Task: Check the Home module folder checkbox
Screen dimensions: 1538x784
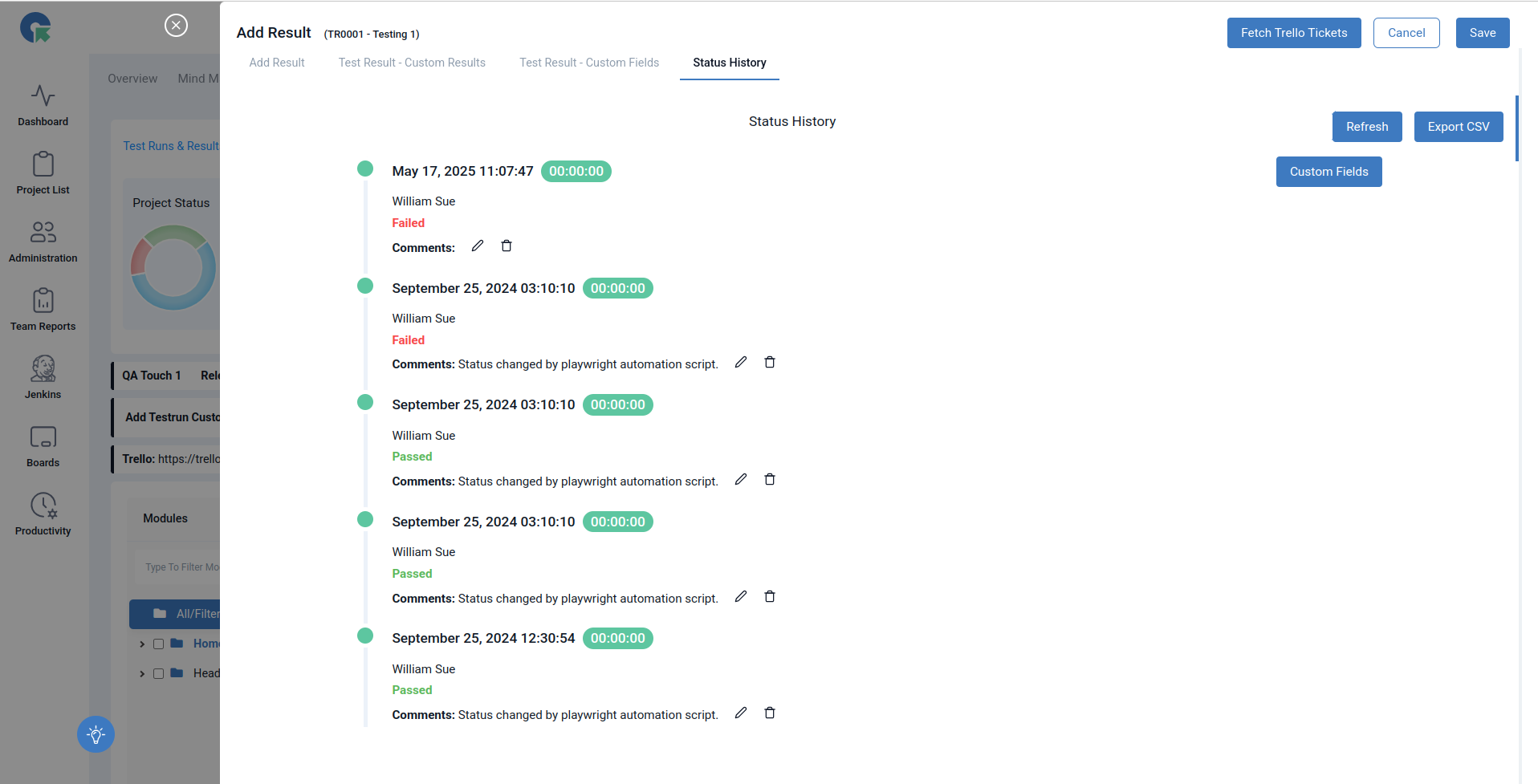Action: point(158,644)
